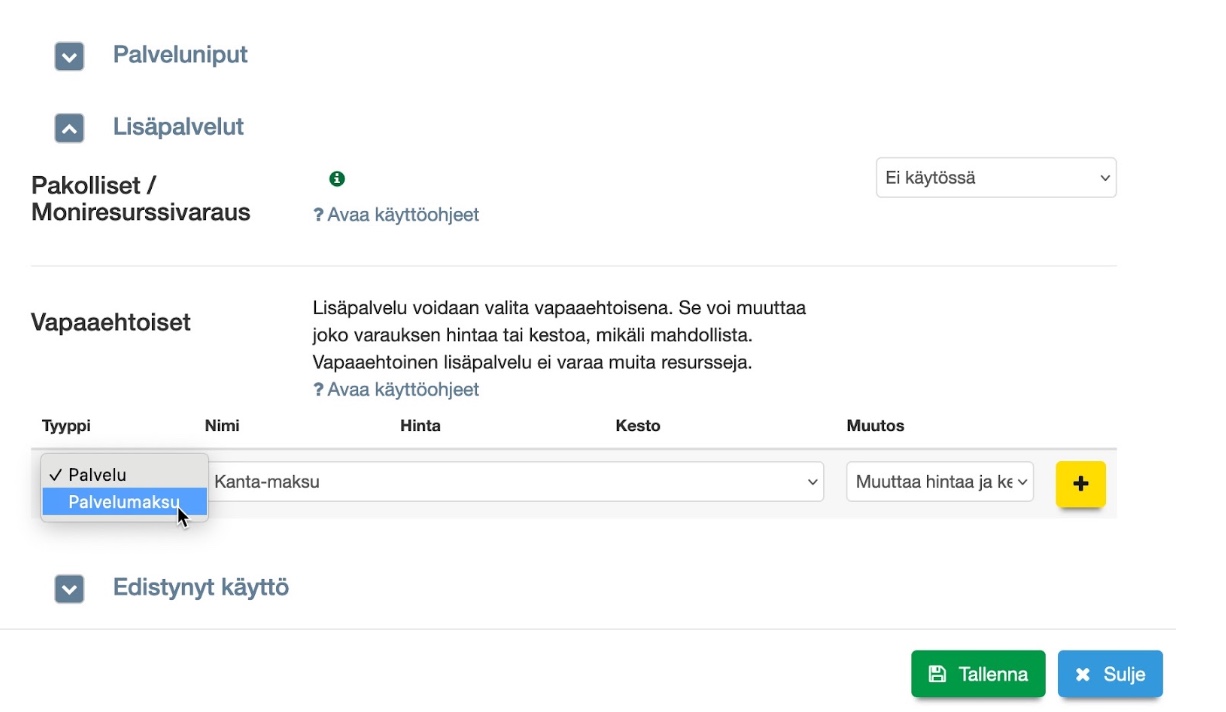The height and width of the screenshot is (712, 1226).
Task: Click the Edistynyt käyttö heading text
Action: (201, 587)
